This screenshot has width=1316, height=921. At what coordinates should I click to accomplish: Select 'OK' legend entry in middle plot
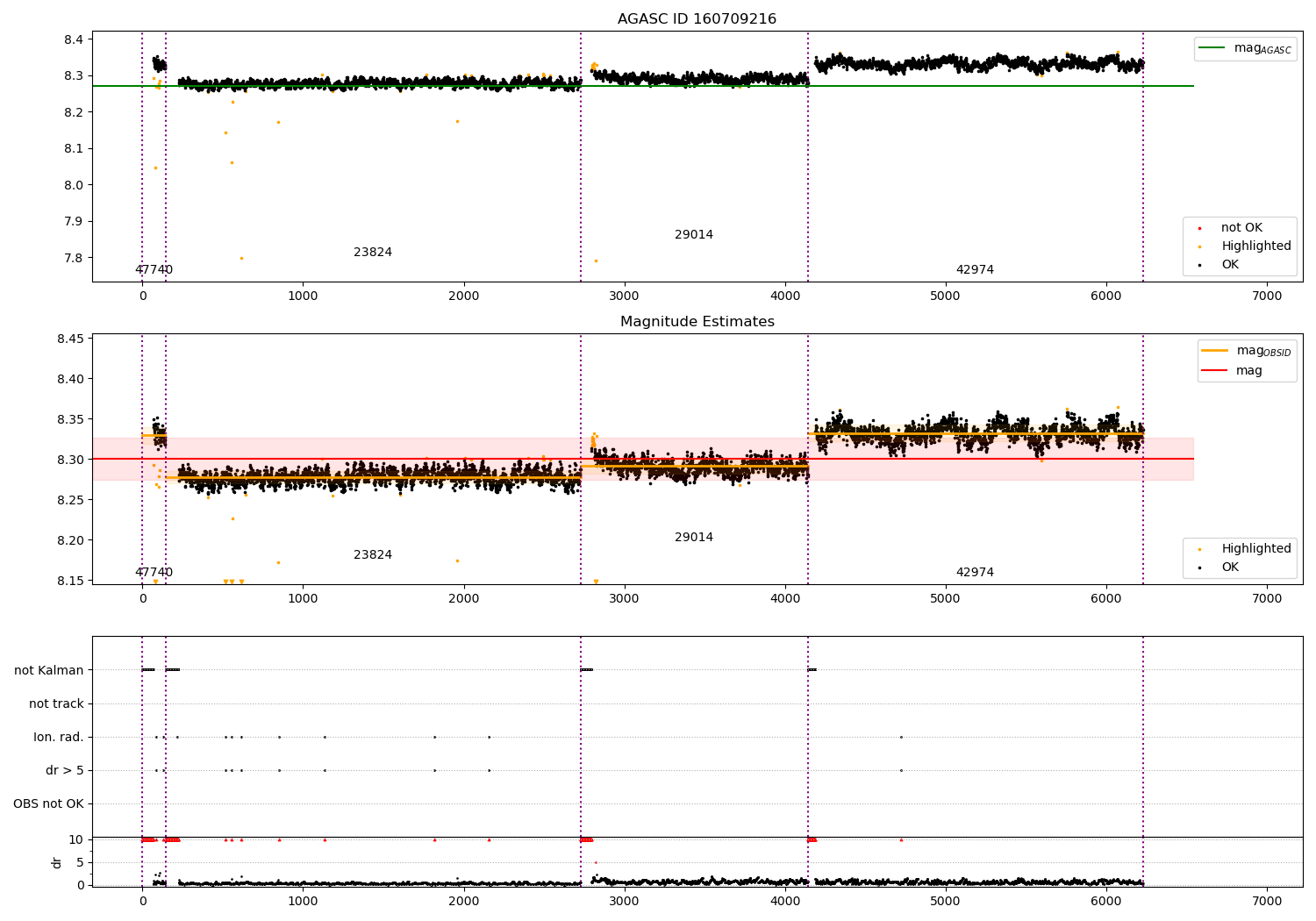pos(1219,568)
